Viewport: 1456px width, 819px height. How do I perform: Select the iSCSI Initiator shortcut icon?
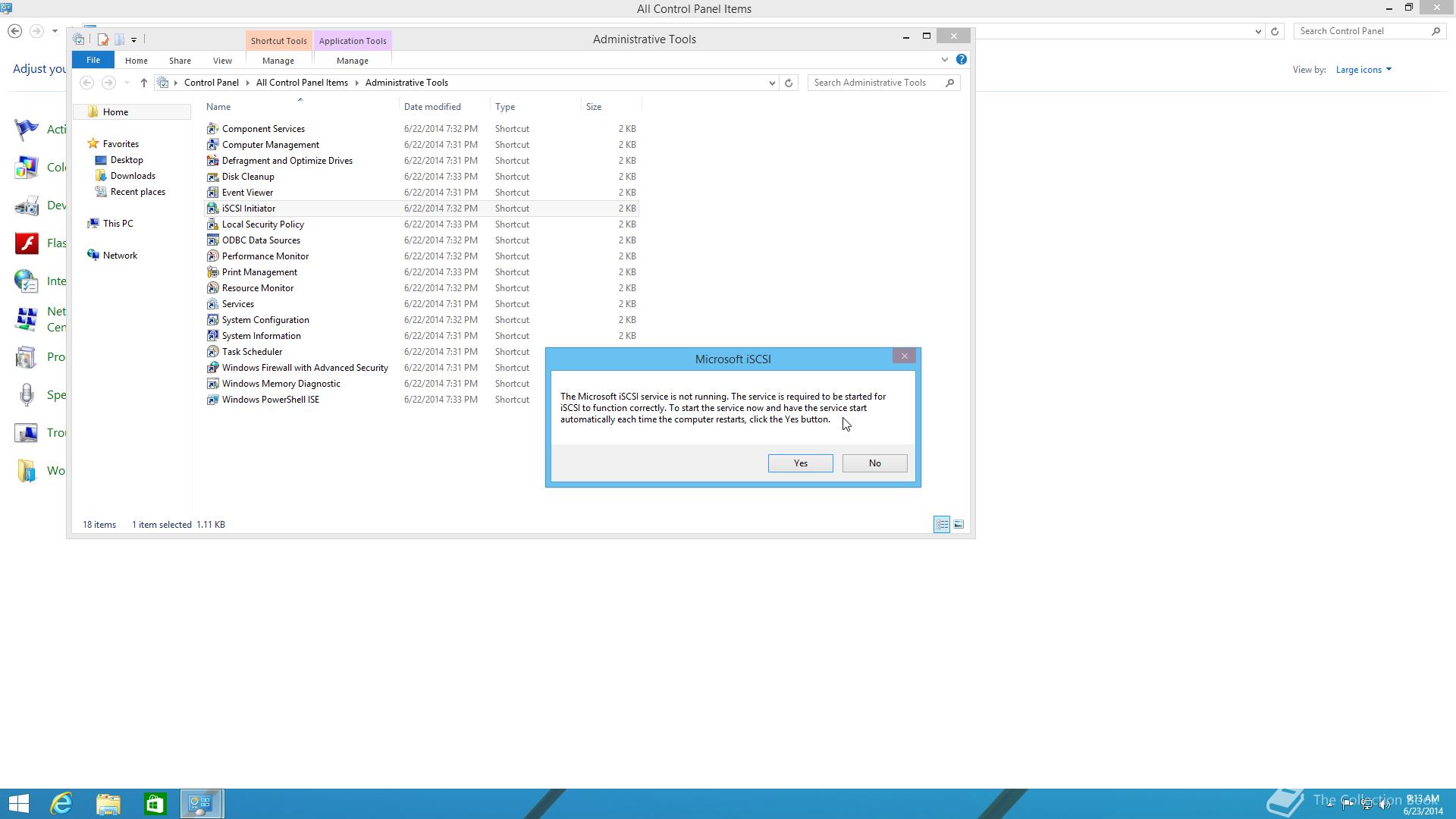point(212,209)
